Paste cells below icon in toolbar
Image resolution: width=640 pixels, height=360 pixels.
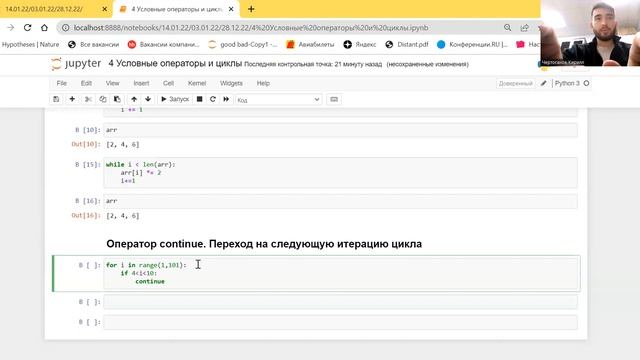click(x=117, y=99)
